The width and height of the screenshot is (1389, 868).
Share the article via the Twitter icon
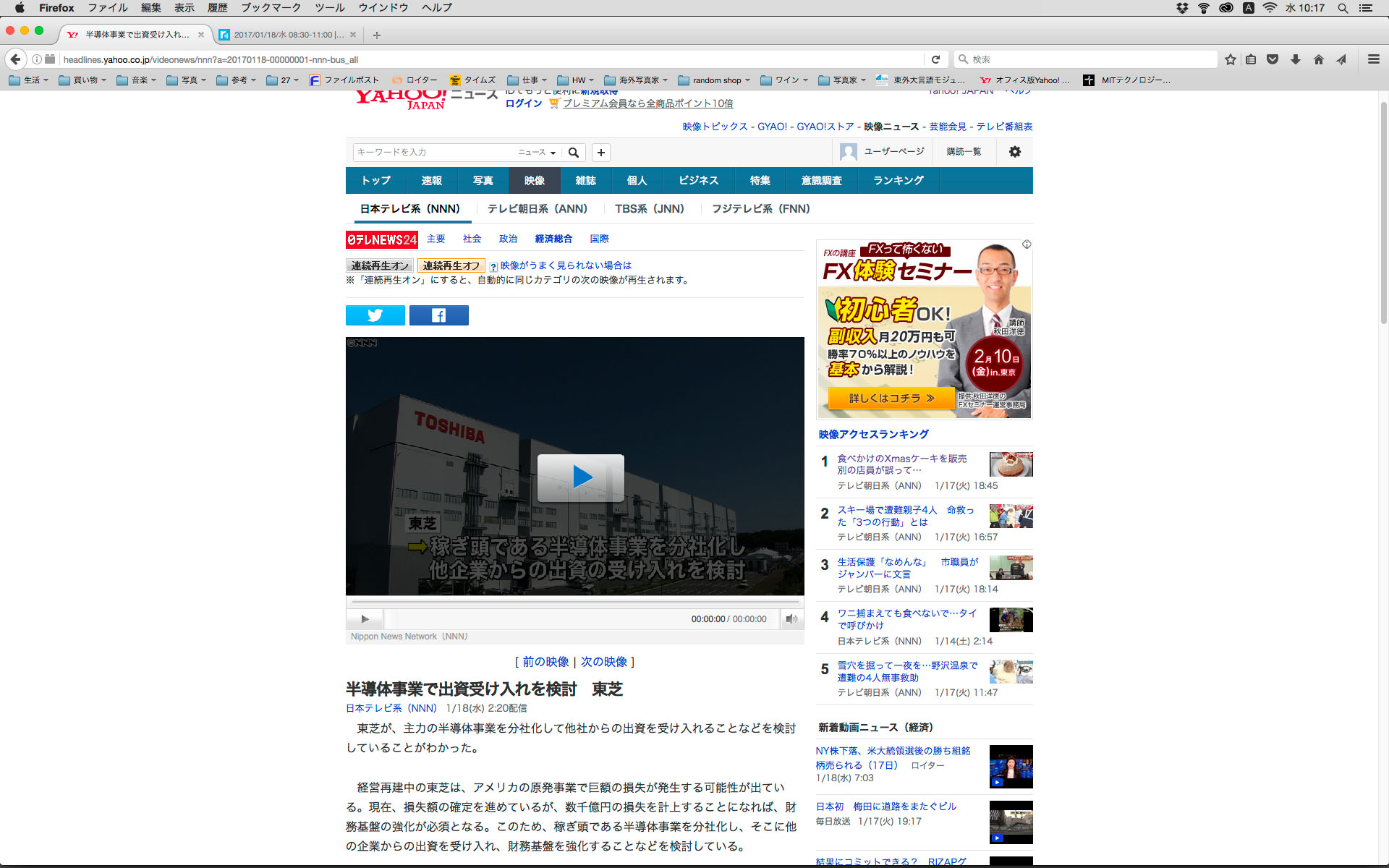pos(375,315)
